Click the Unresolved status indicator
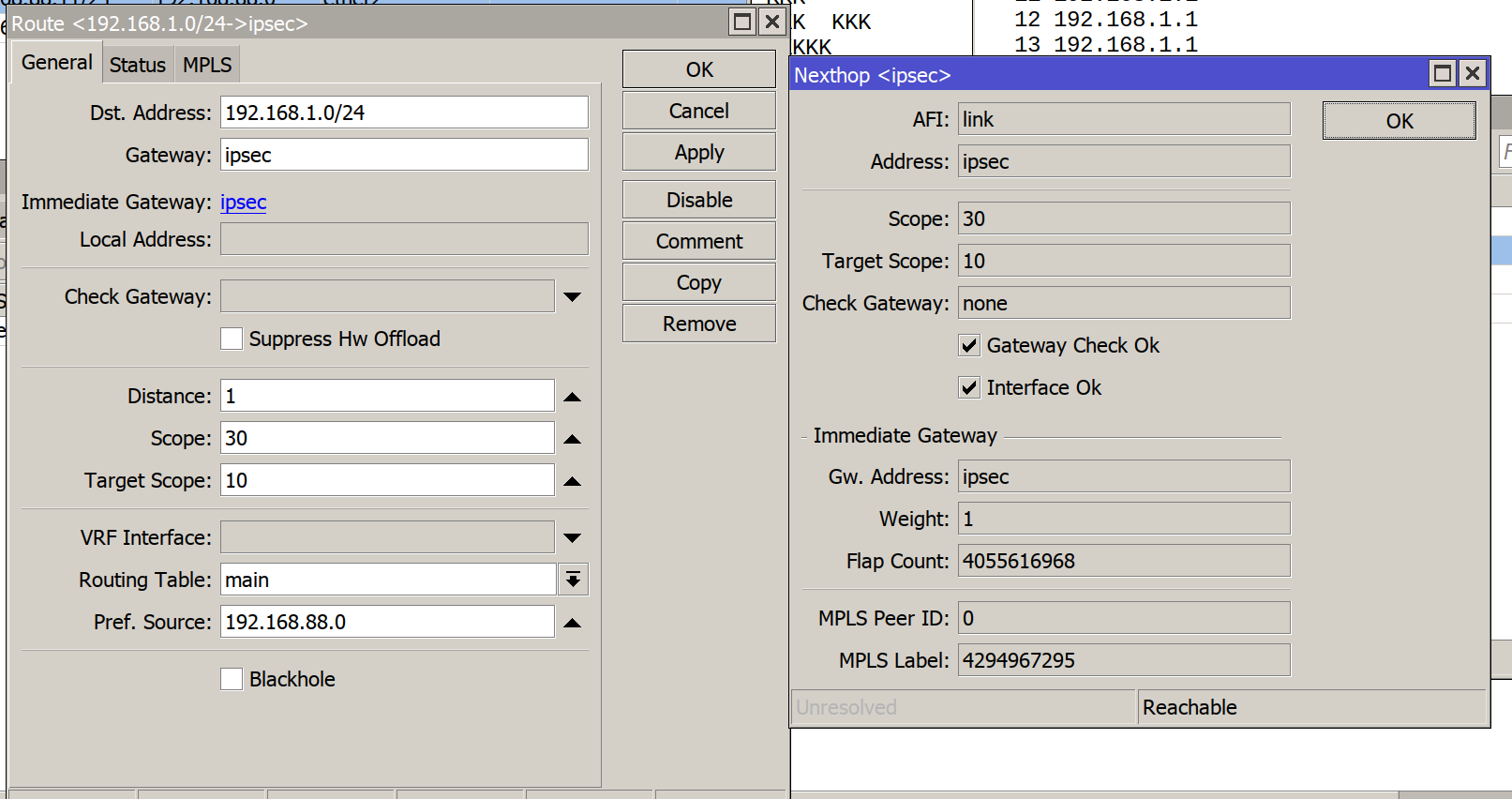1512x799 pixels. tap(964, 707)
